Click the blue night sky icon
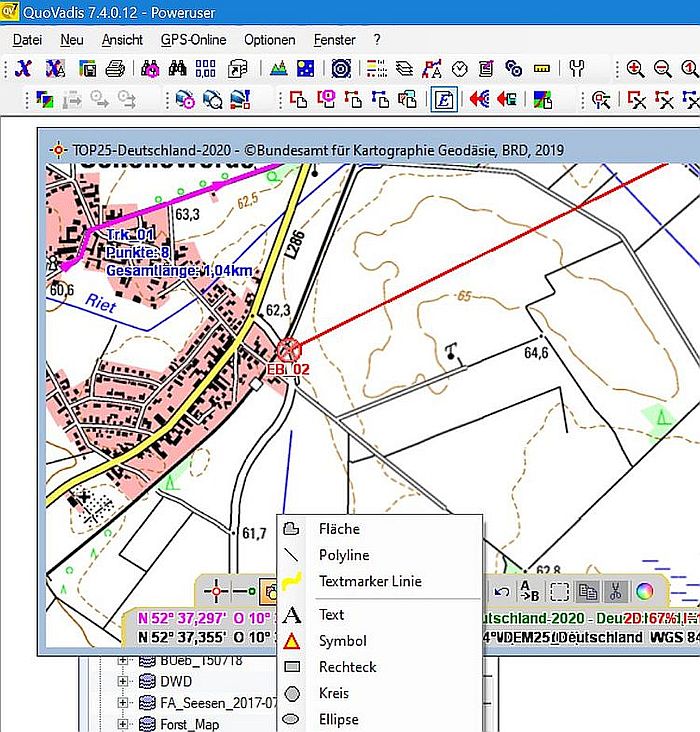 tap(306, 69)
